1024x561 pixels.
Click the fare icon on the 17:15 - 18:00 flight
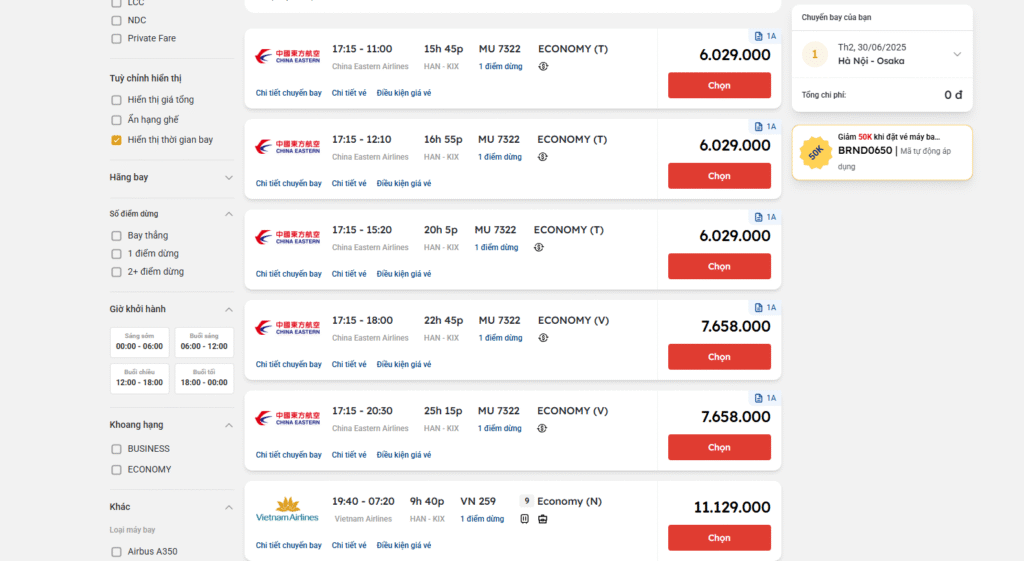tap(544, 338)
